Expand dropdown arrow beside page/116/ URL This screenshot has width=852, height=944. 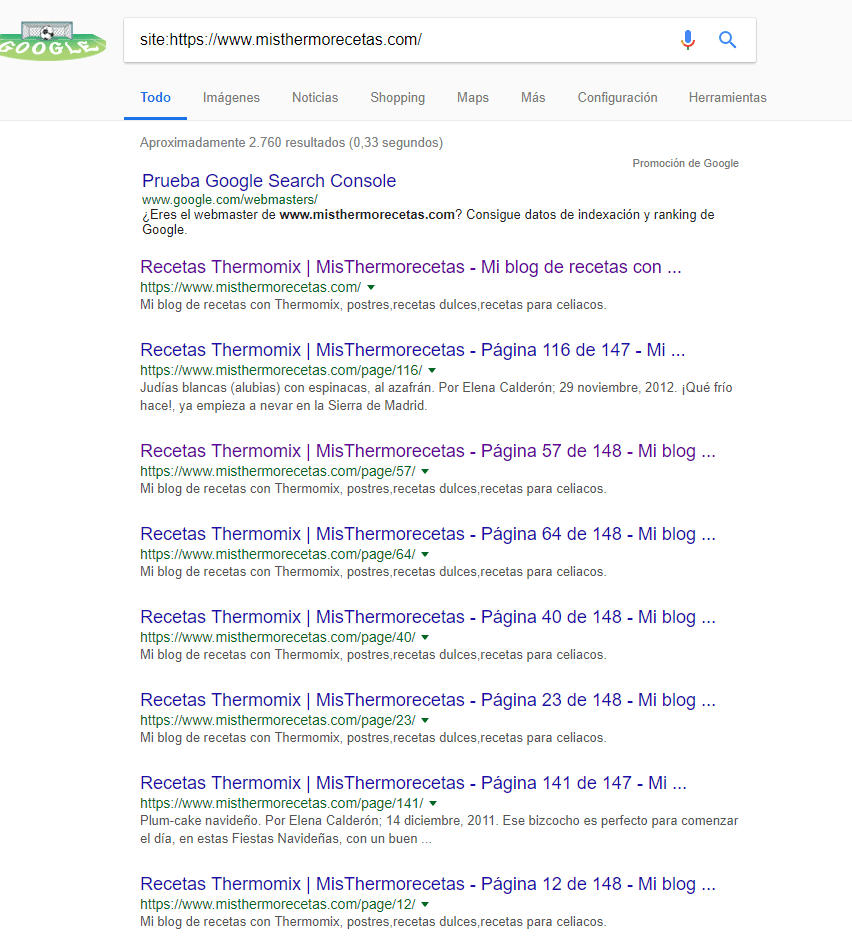[432, 370]
